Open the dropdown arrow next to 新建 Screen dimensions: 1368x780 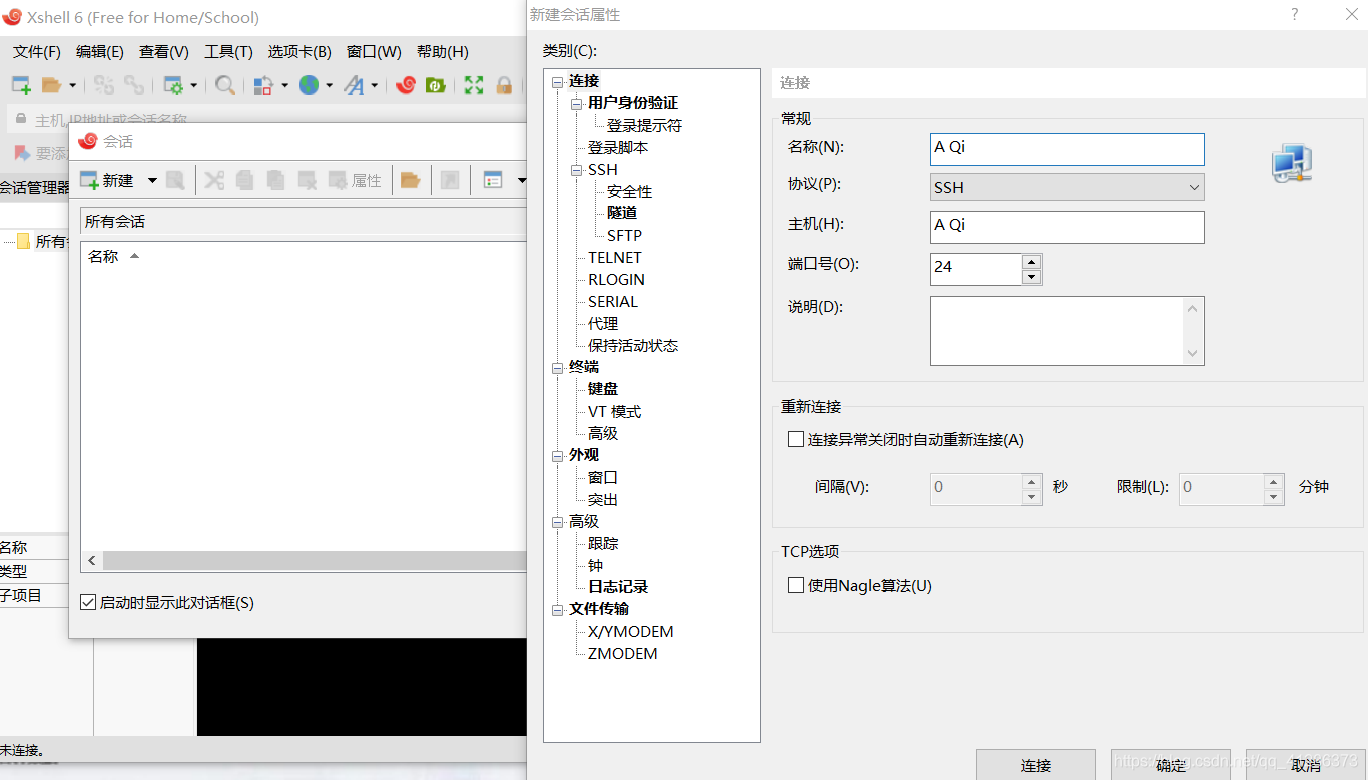pos(152,181)
